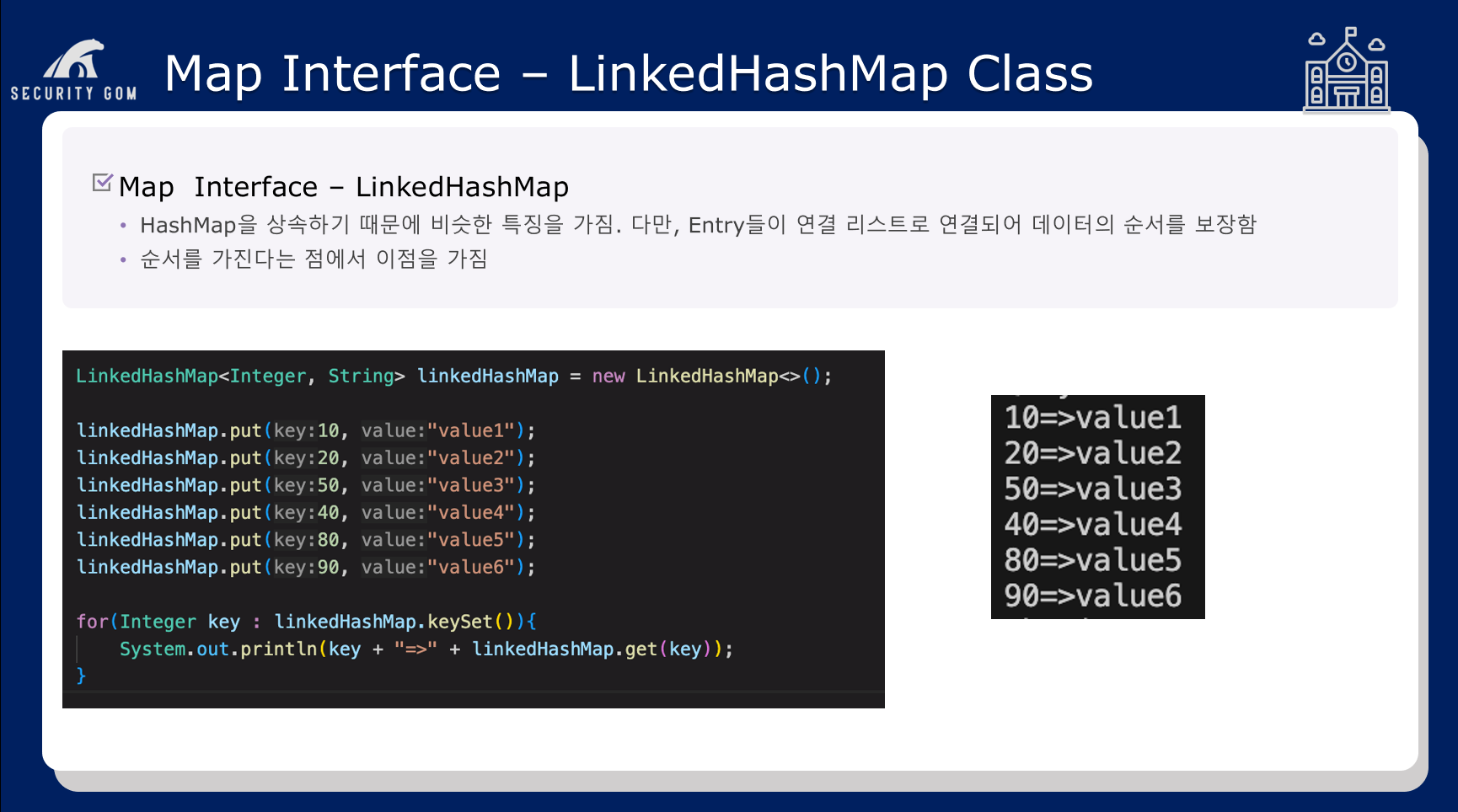The height and width of the screenshot is (812, 1458).
Task: Click output line '90=>value6'
Action: click(x=1093, y=596)
